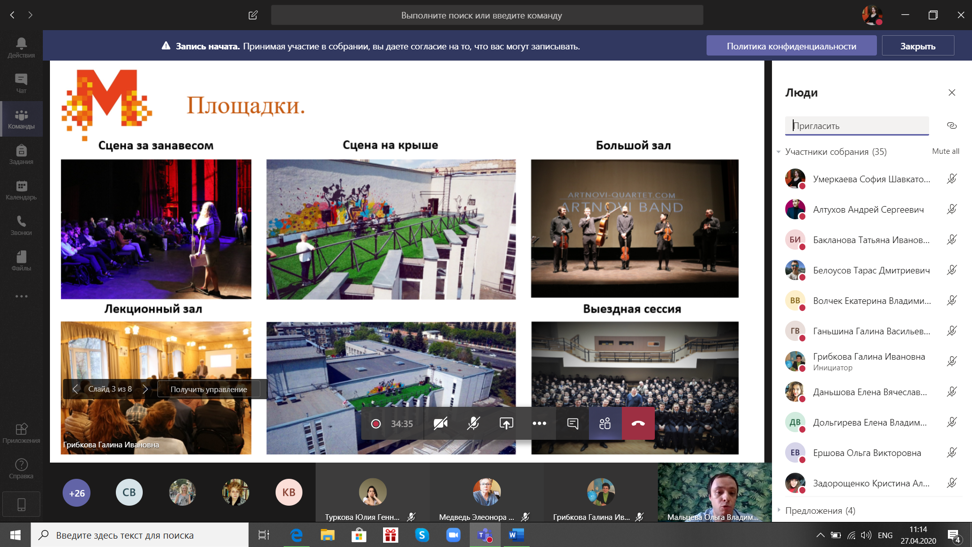Open the meeting chat icon
Screen dimensions: 972x547
coord(573,424)
